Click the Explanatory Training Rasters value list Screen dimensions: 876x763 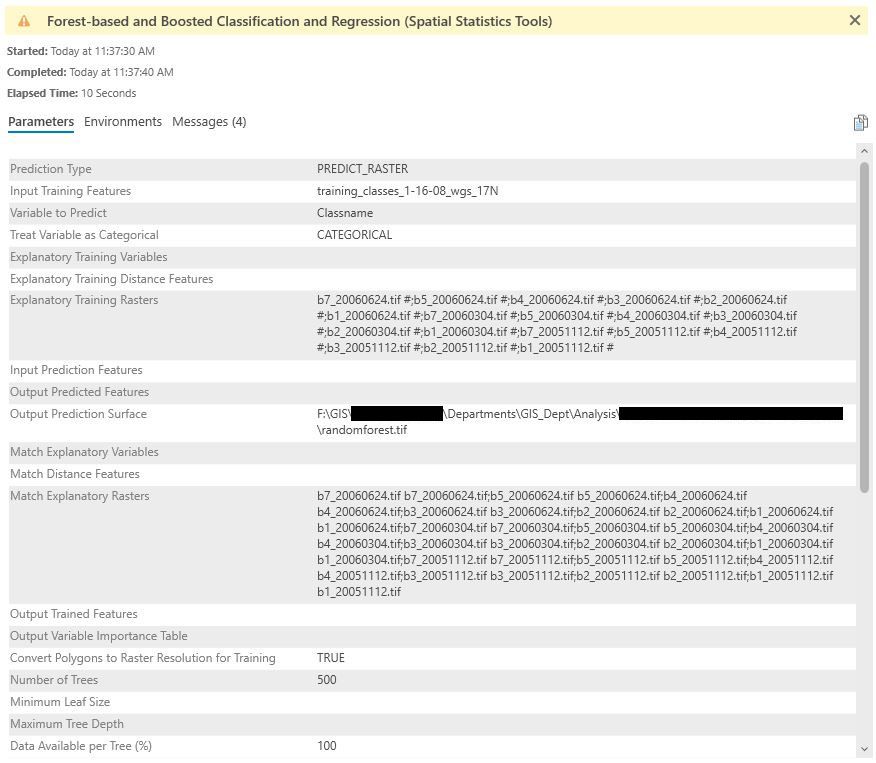coord(556,324)
